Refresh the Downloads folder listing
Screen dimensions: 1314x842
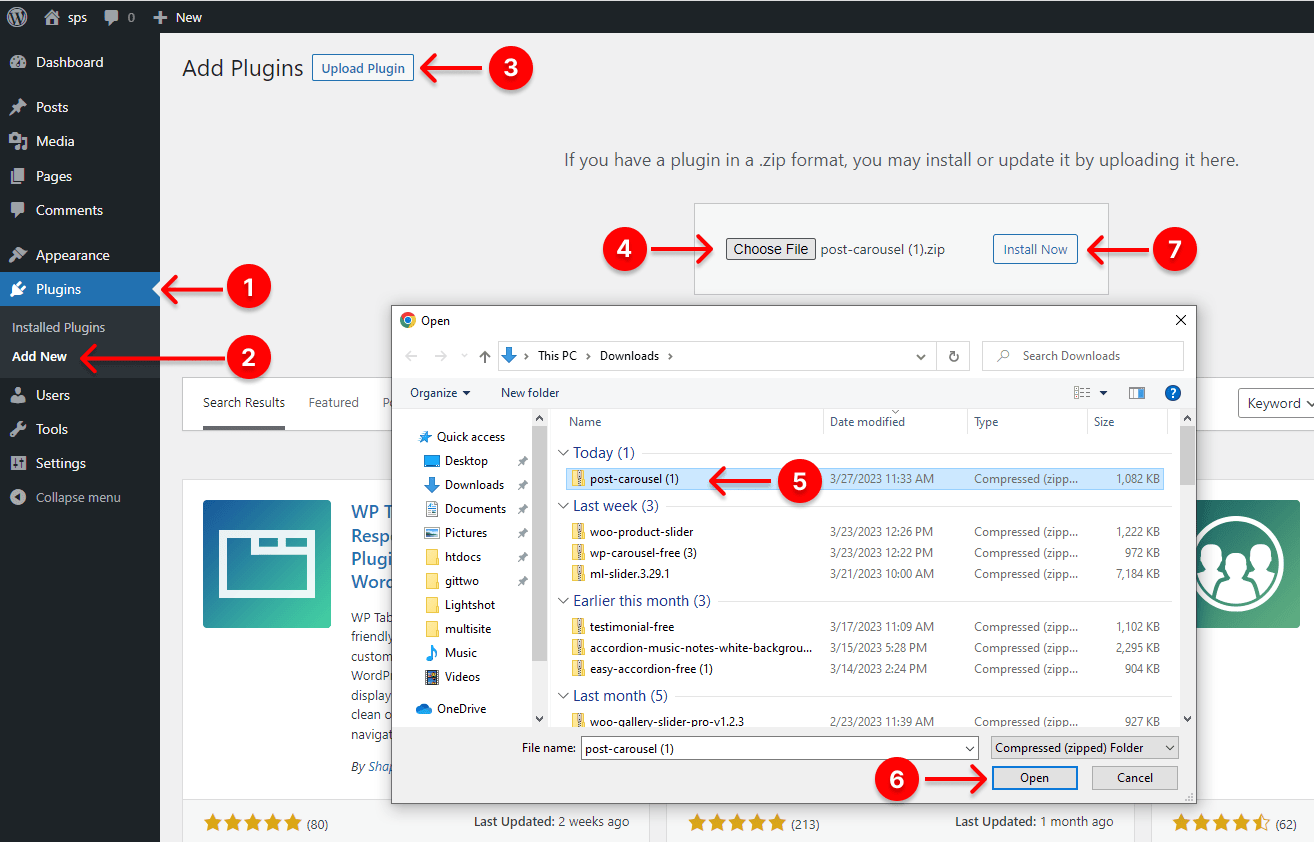[x=953, y=356]
